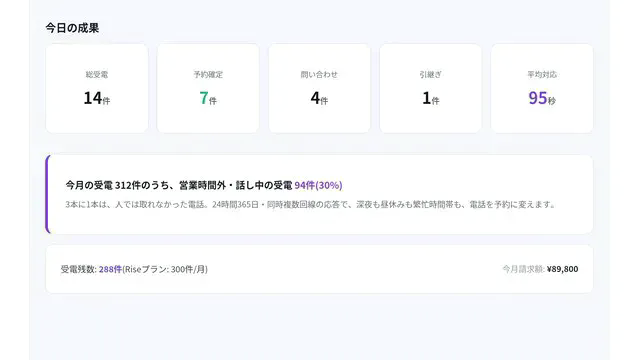640x360 pixels.
Task: Select the 予約確定 7件 card
Action: 208,88
